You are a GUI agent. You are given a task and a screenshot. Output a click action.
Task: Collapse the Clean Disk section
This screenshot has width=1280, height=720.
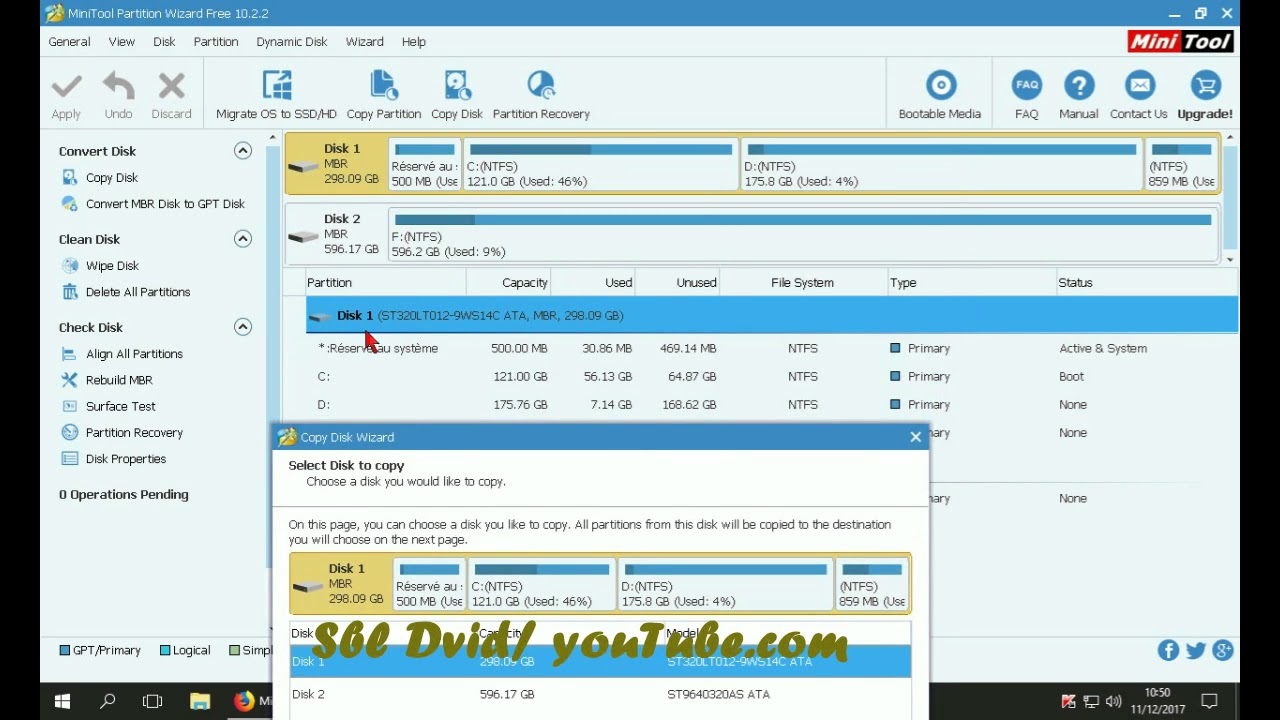click(243, 239)
